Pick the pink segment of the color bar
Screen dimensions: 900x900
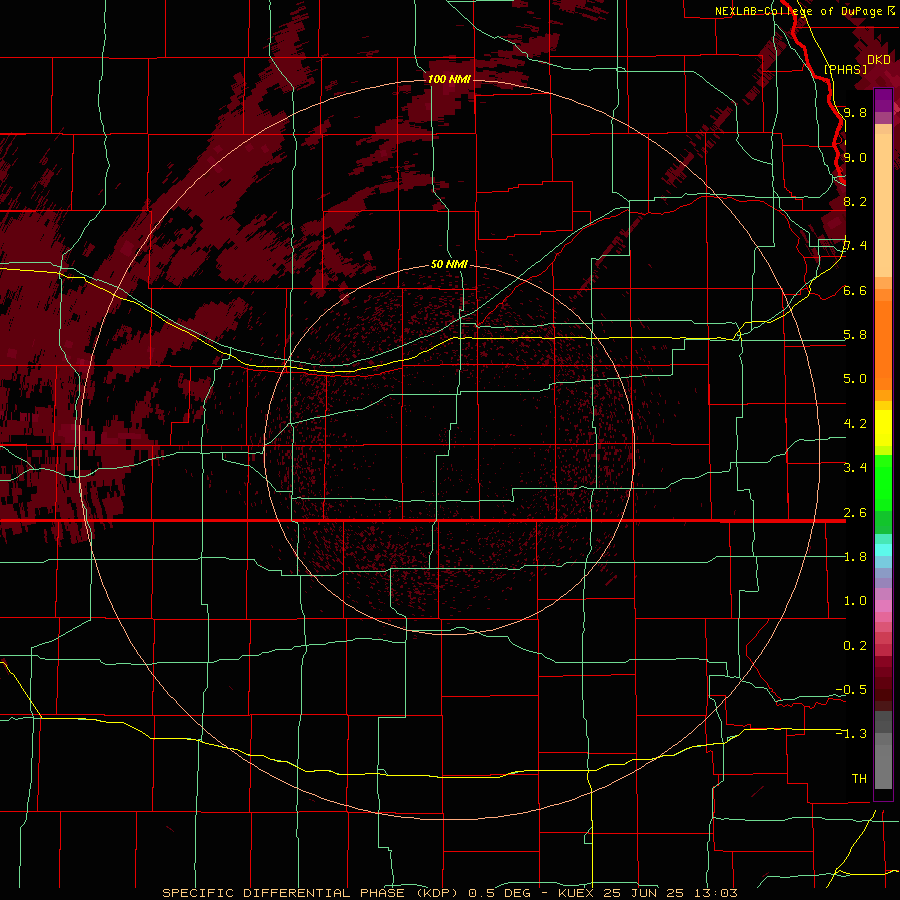(883, 606)
